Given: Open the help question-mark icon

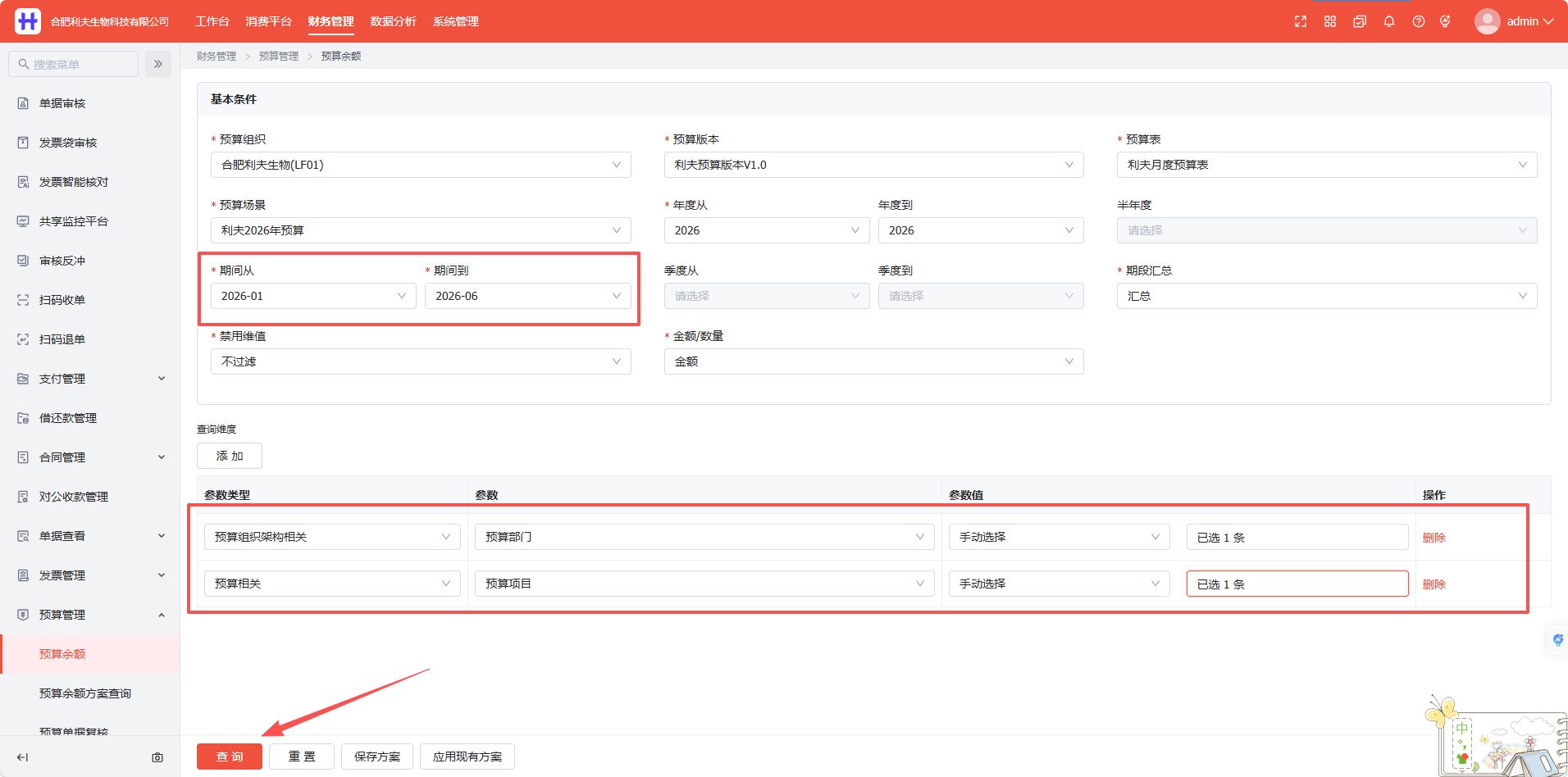Looking at the screenshot, I should pyautogui.click(x=1419, y=21).
